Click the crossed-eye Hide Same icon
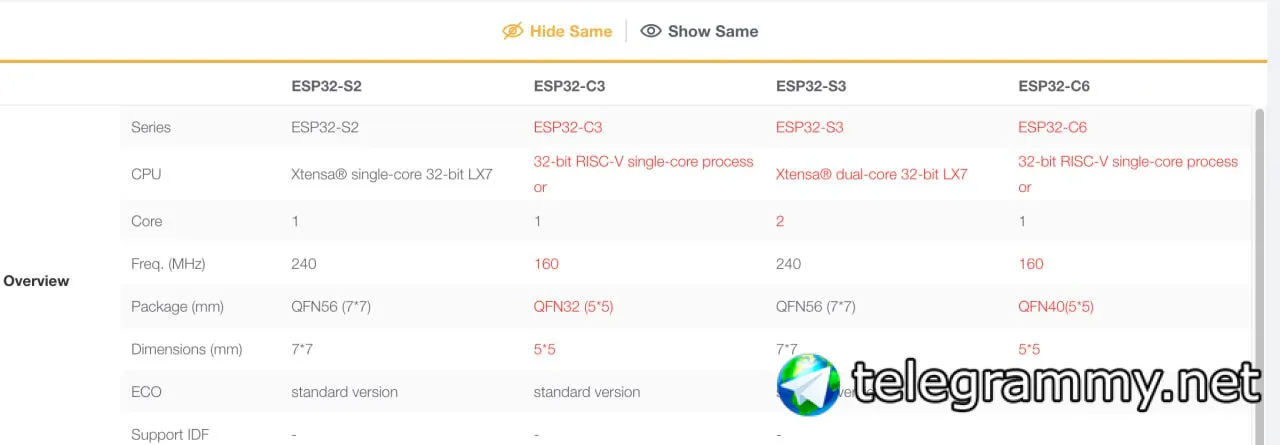This screenshot has height=445, width=1280. [x=512, y=31]
